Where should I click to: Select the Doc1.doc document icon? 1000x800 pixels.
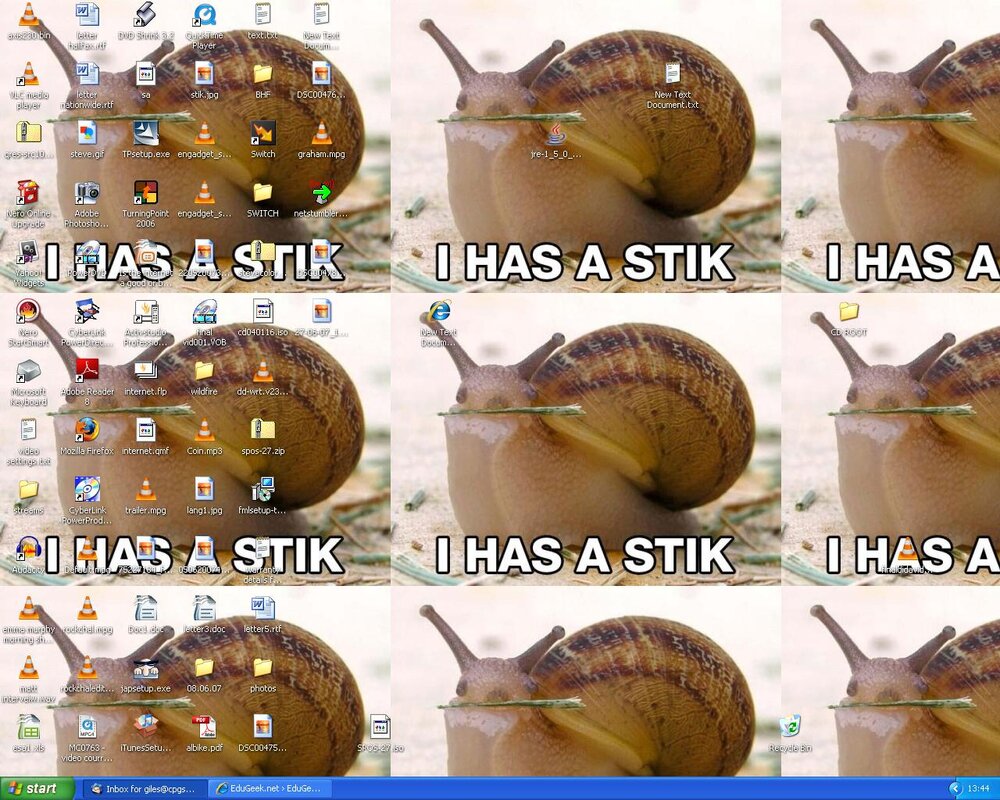(145, 608)
